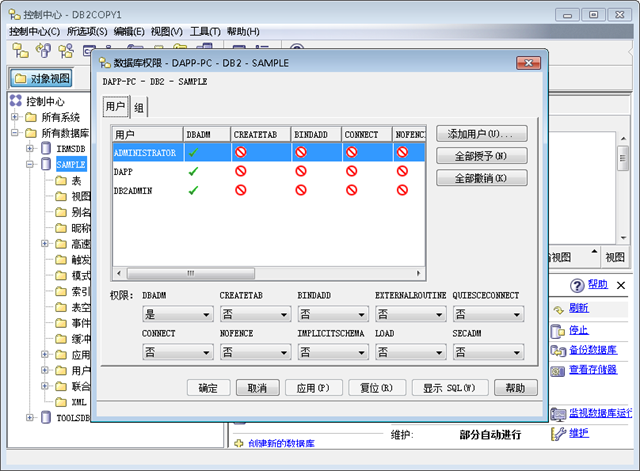Click the right arrow of table scrollbar
Screen dimensions: 640x471
[418, 273]
